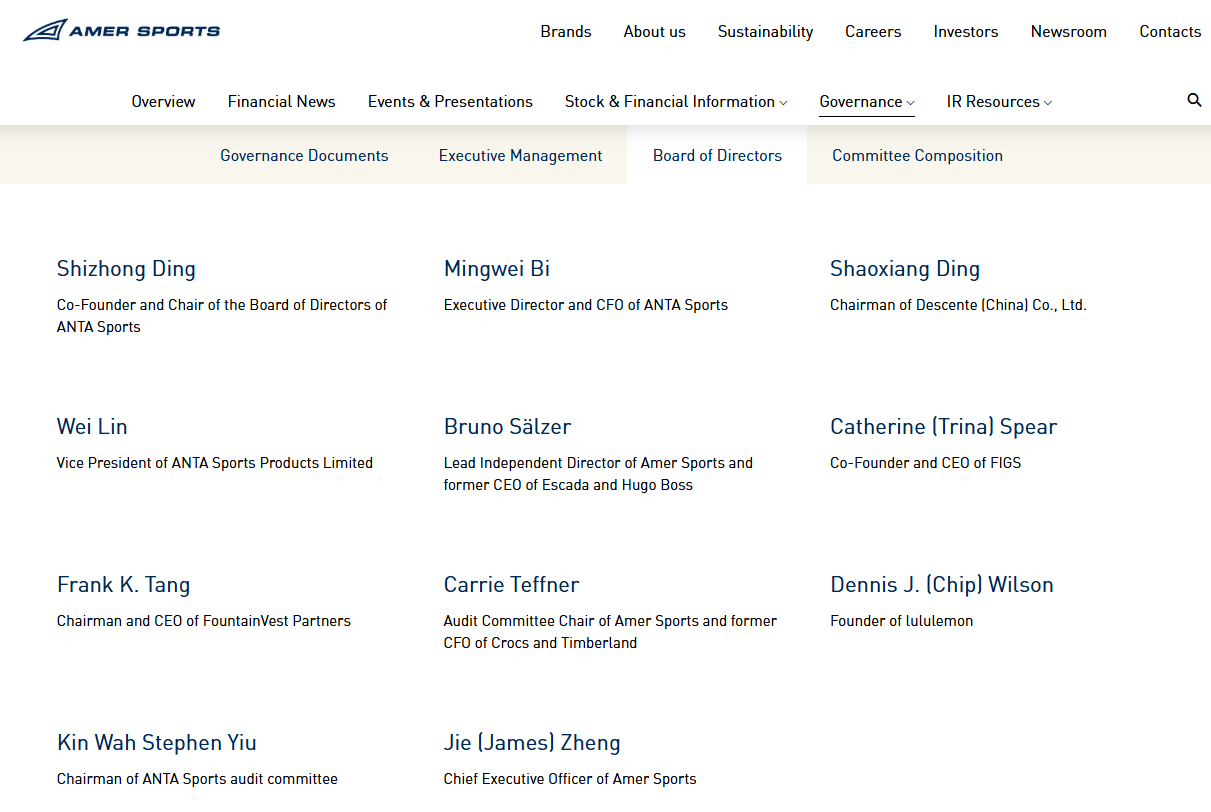Click 'Chief Executive Officer of Amer Sports' text
1211x812 pixels.
[x=570, y=779]
